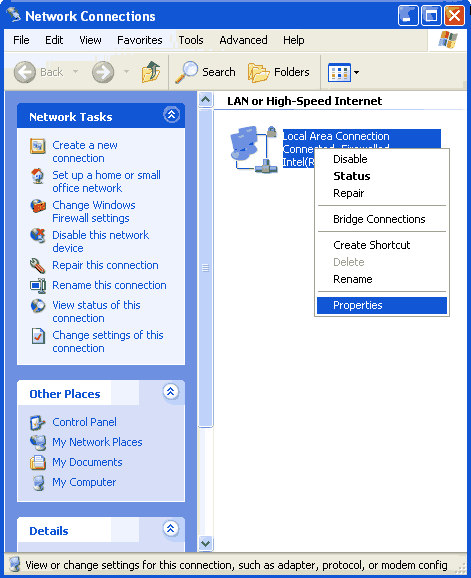471x578 pixels.
Task: Click Rename this connection link
Action: [x=109, y=285]
